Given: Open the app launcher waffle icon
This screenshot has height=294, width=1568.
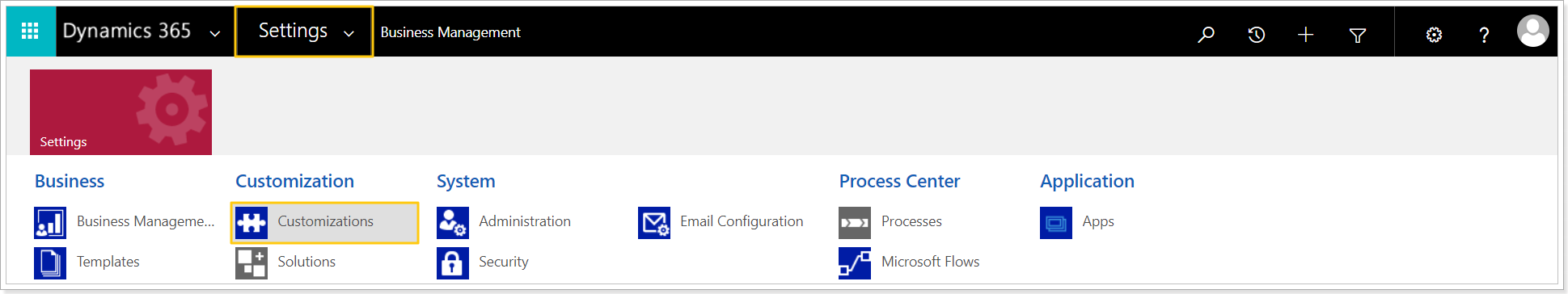Looking at the screenshot, I should (31, 31).
